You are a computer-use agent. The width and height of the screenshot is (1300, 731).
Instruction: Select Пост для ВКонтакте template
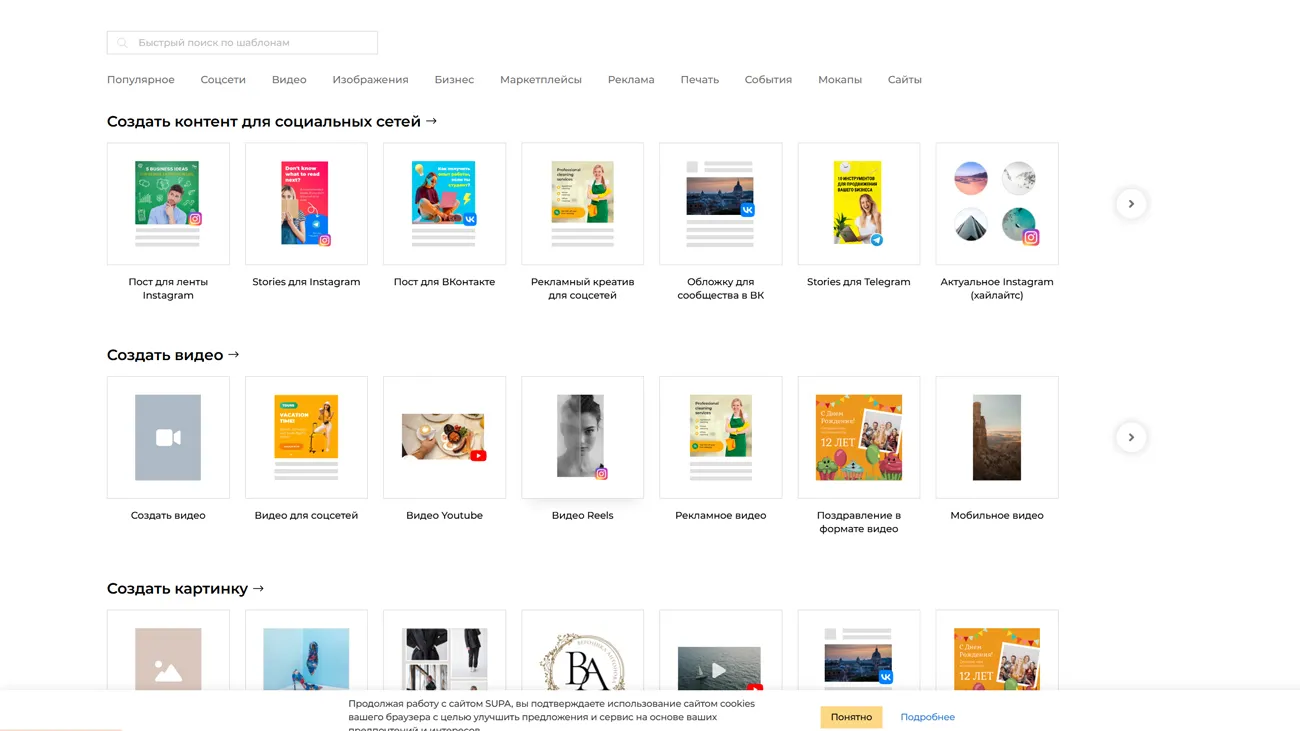444,204
